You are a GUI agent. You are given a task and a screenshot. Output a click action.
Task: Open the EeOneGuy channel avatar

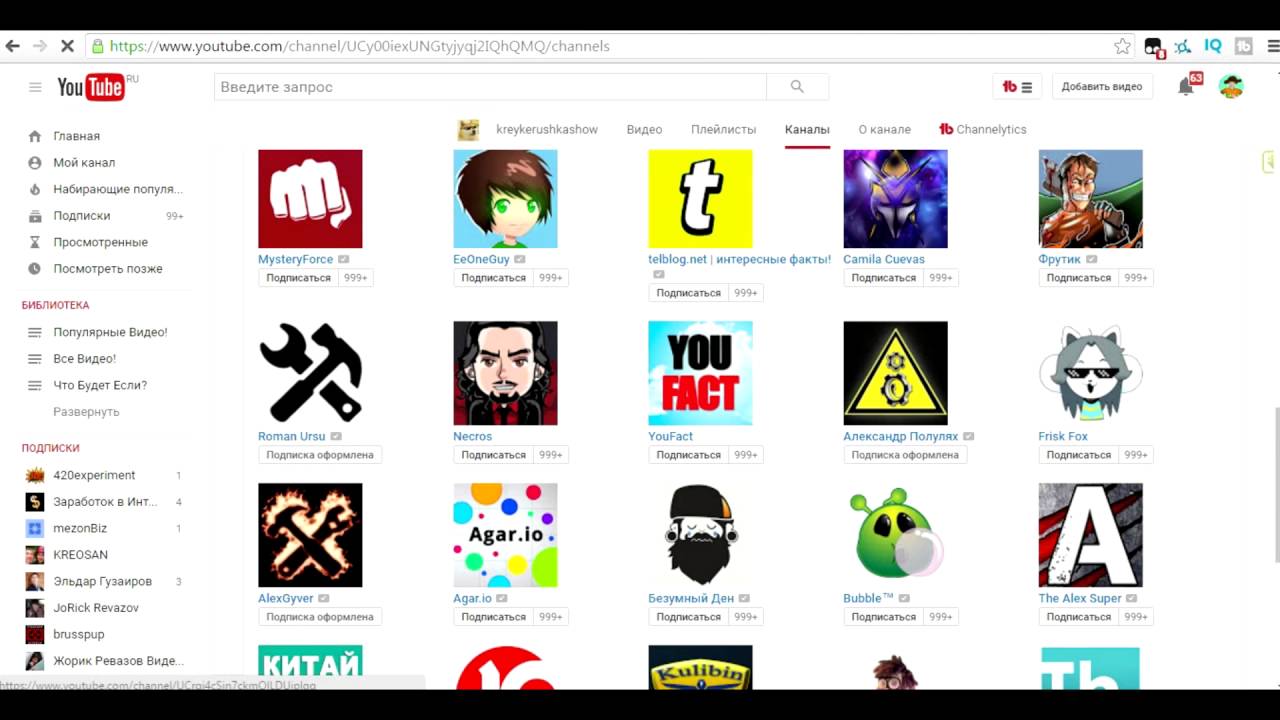[x=505, y=199]
